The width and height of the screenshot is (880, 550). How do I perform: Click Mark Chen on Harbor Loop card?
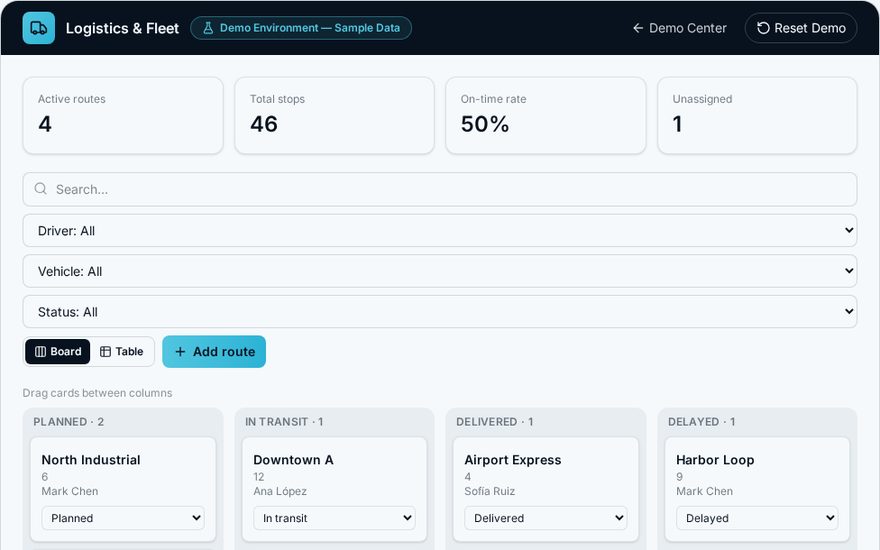704,491
